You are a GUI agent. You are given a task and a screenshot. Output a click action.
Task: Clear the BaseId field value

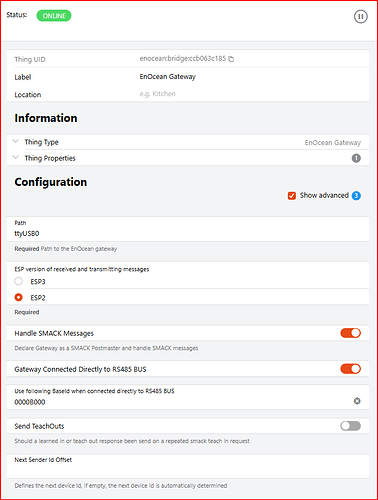357,401
